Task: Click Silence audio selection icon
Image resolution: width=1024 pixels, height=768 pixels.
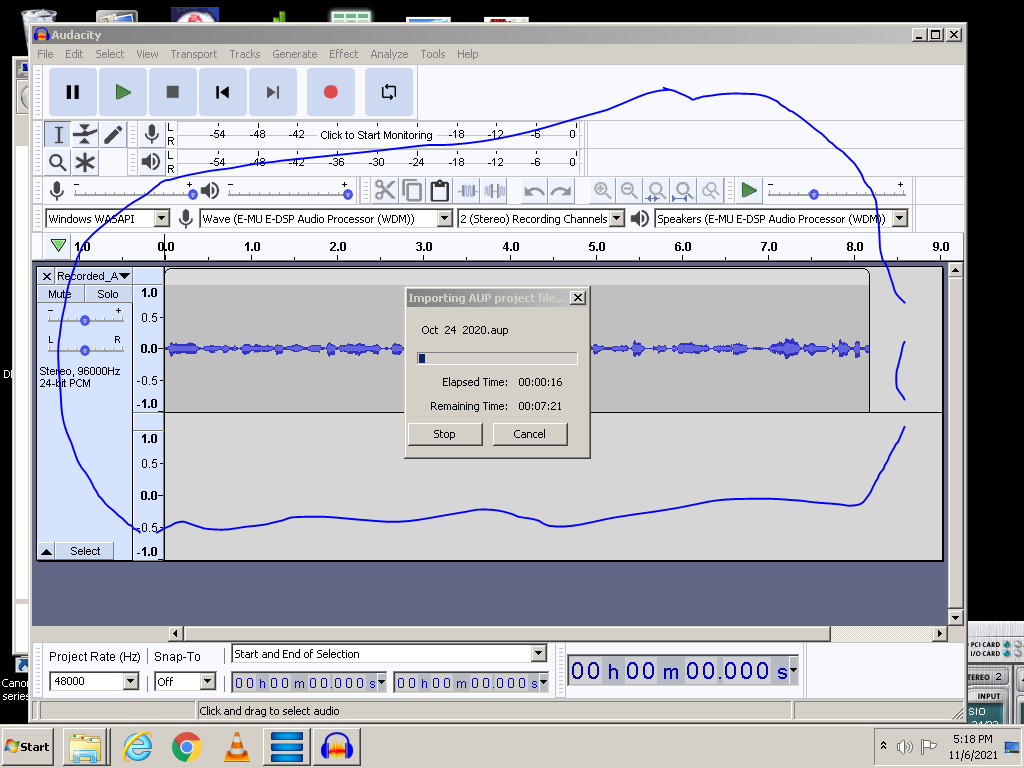Action: (495, 191)
